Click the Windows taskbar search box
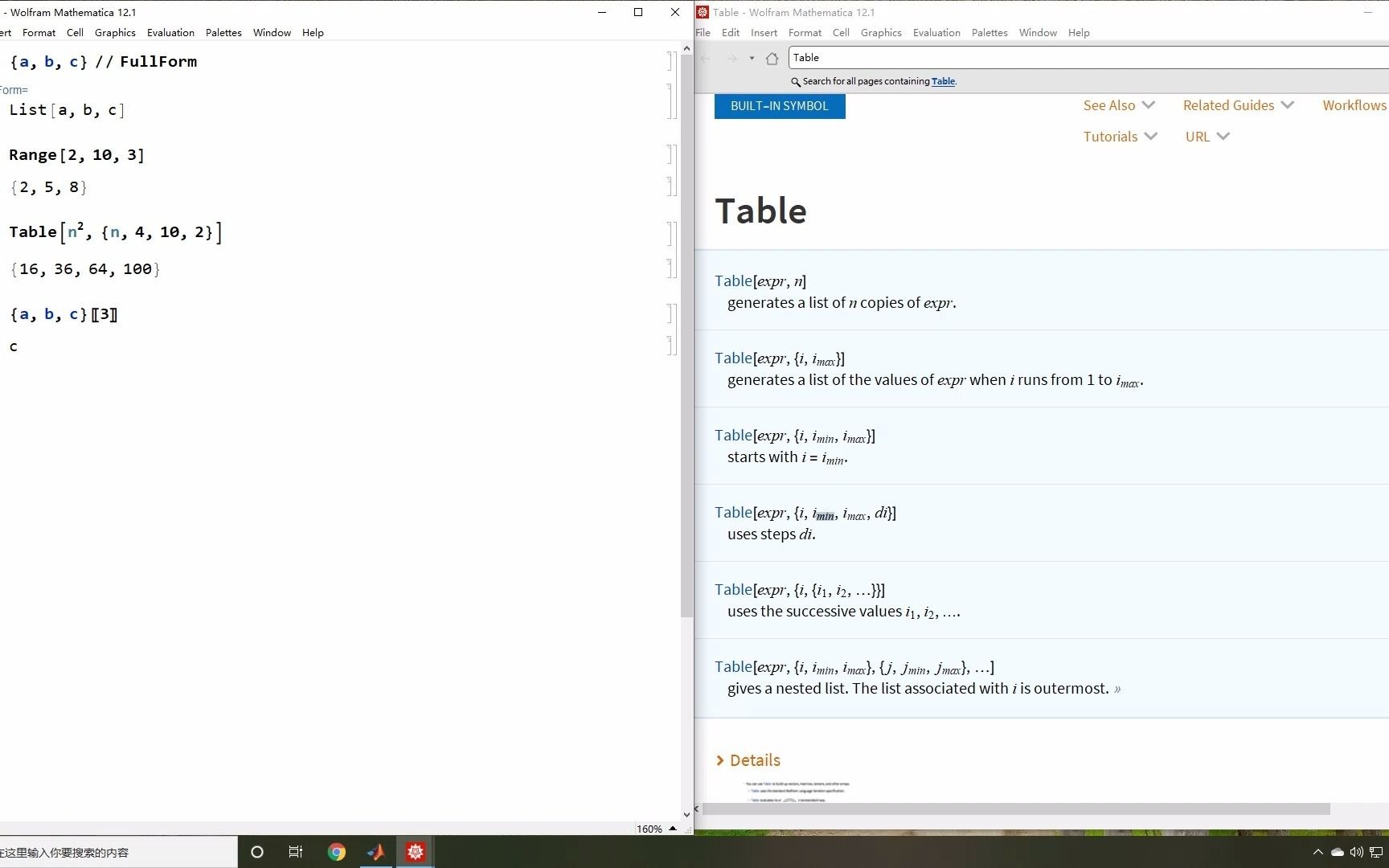 click(x=119, y=852)
